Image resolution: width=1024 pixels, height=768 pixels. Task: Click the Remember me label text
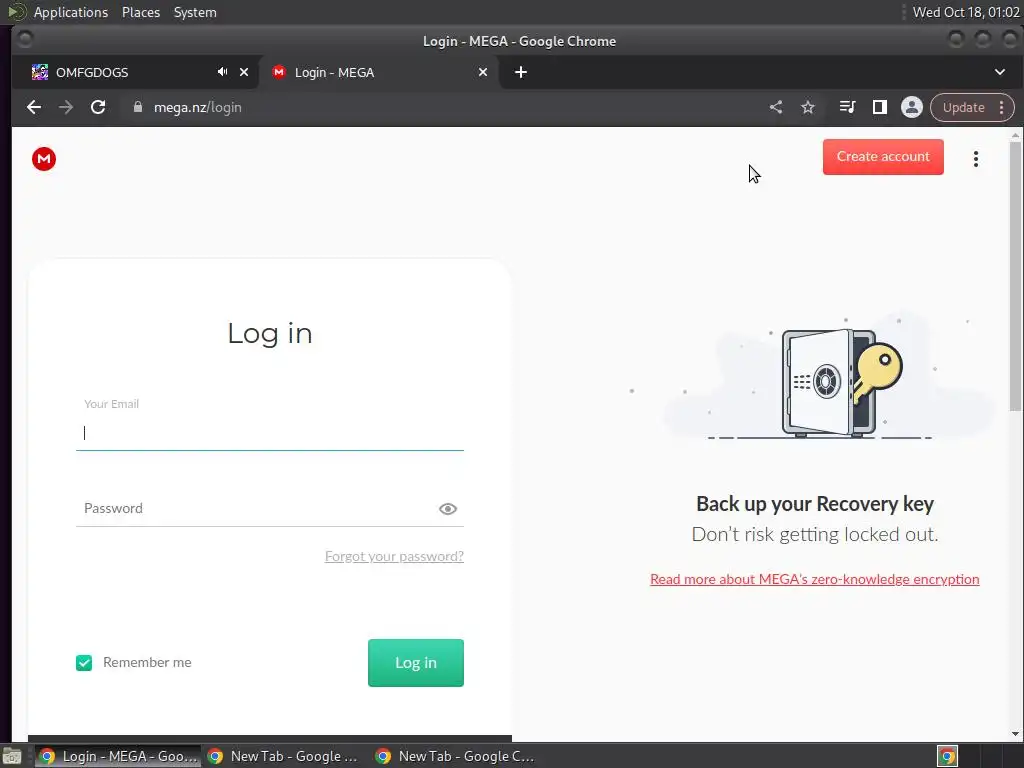[x=147, y=662]
